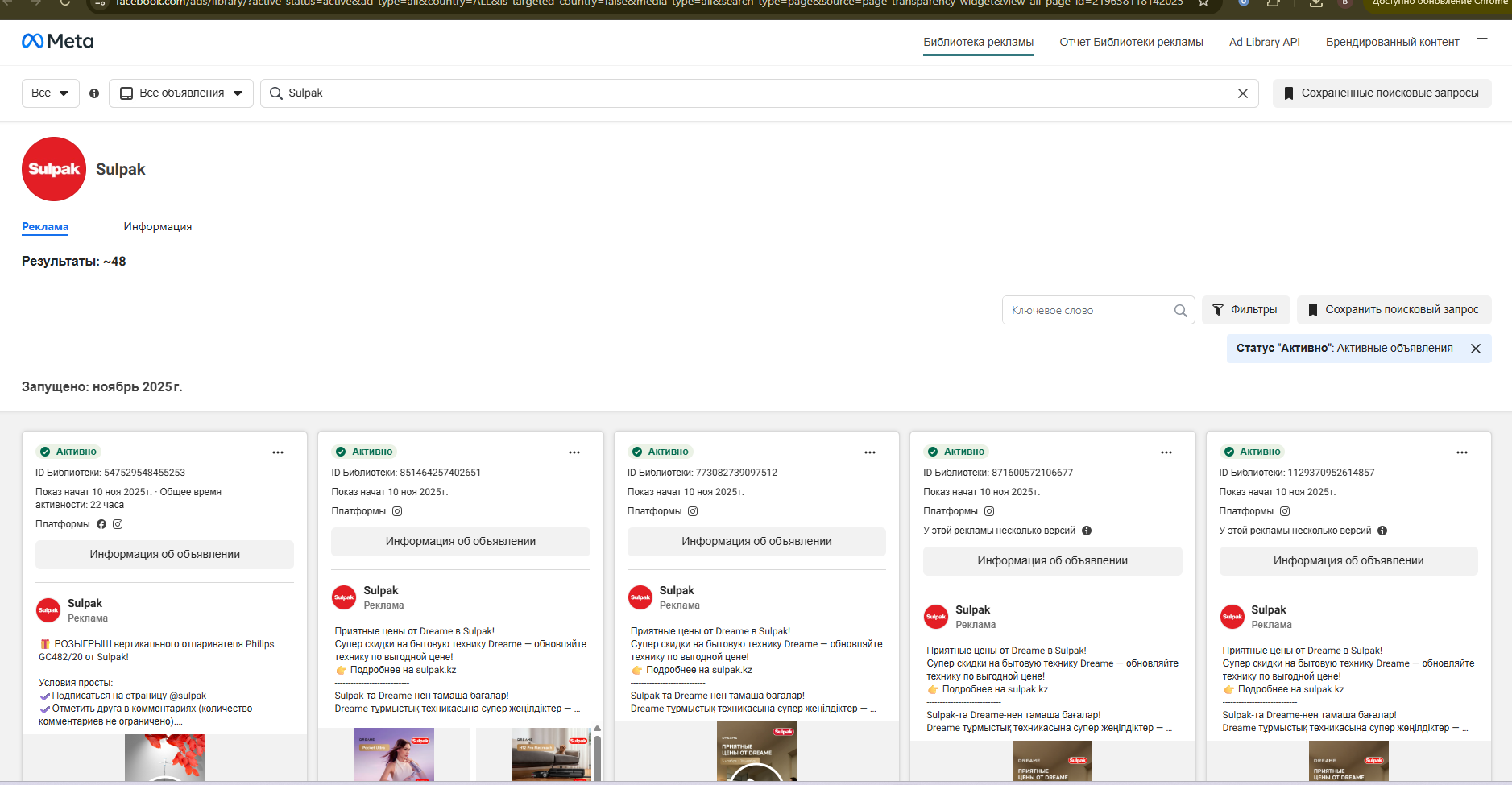
Task: Open the "Отчет Библиотеки рекламы" tab
Action: coord(1131,43)
